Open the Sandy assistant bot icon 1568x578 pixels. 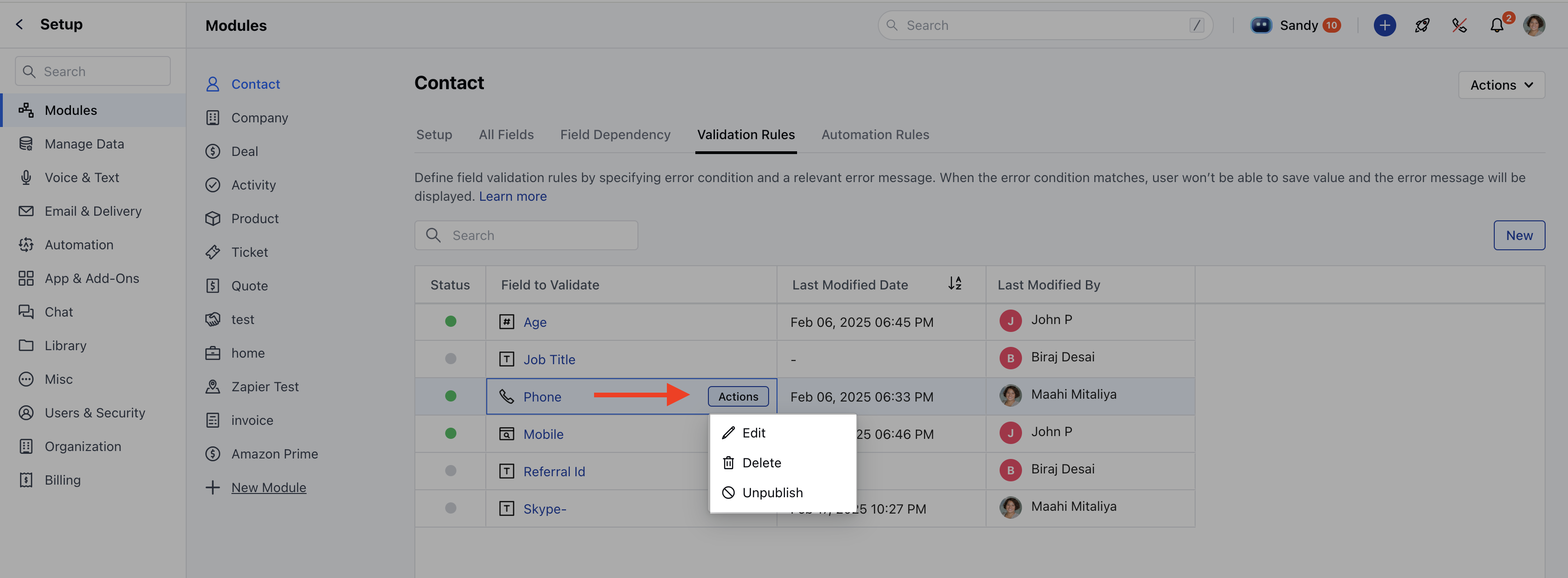(1260, 25)
